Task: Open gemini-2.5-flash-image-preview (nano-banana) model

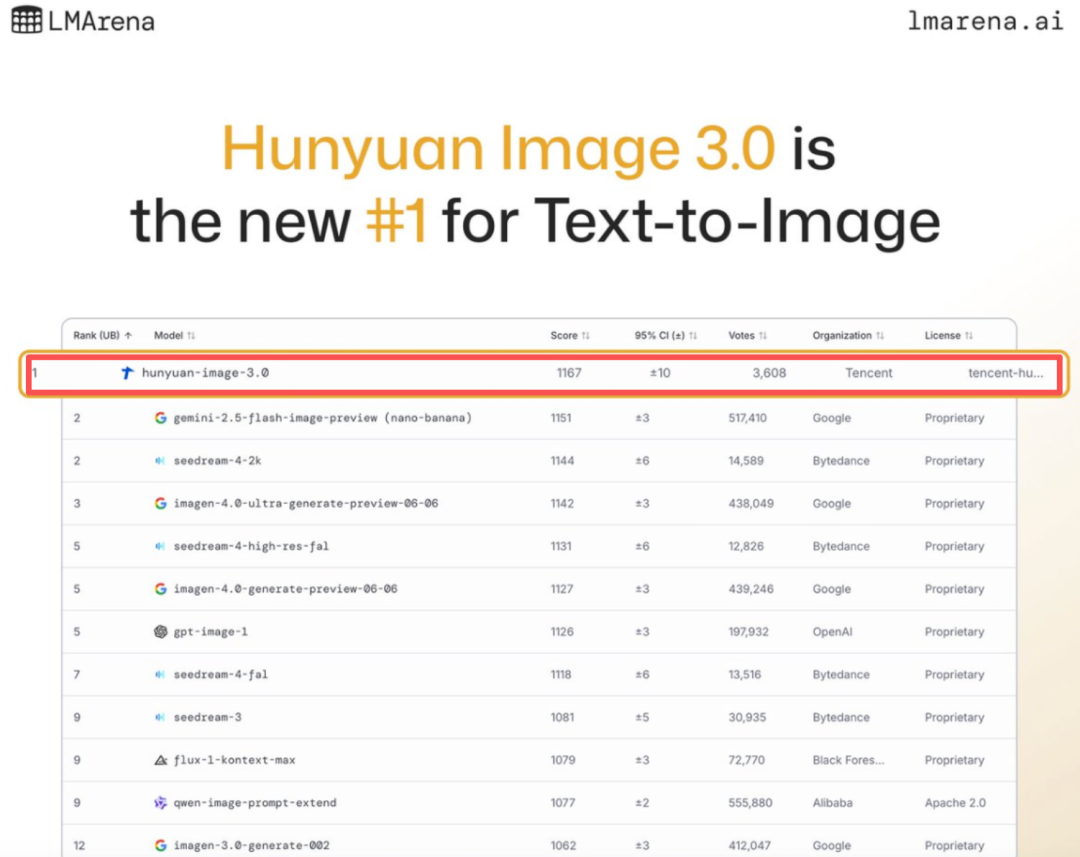Action: pyautogui.click(x=322, y=418)
